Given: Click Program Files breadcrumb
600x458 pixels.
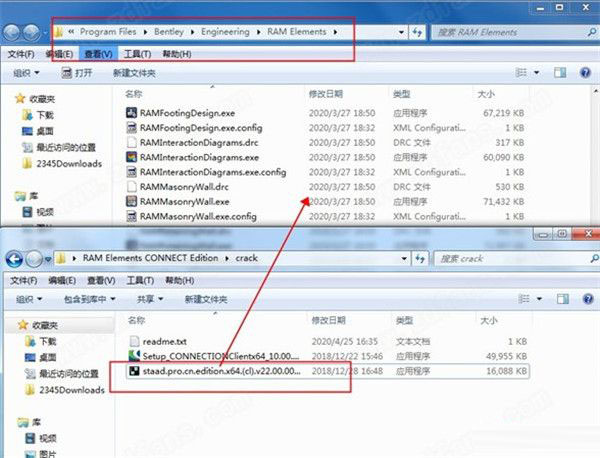Looking at the screenshot, I should (108, 32).
